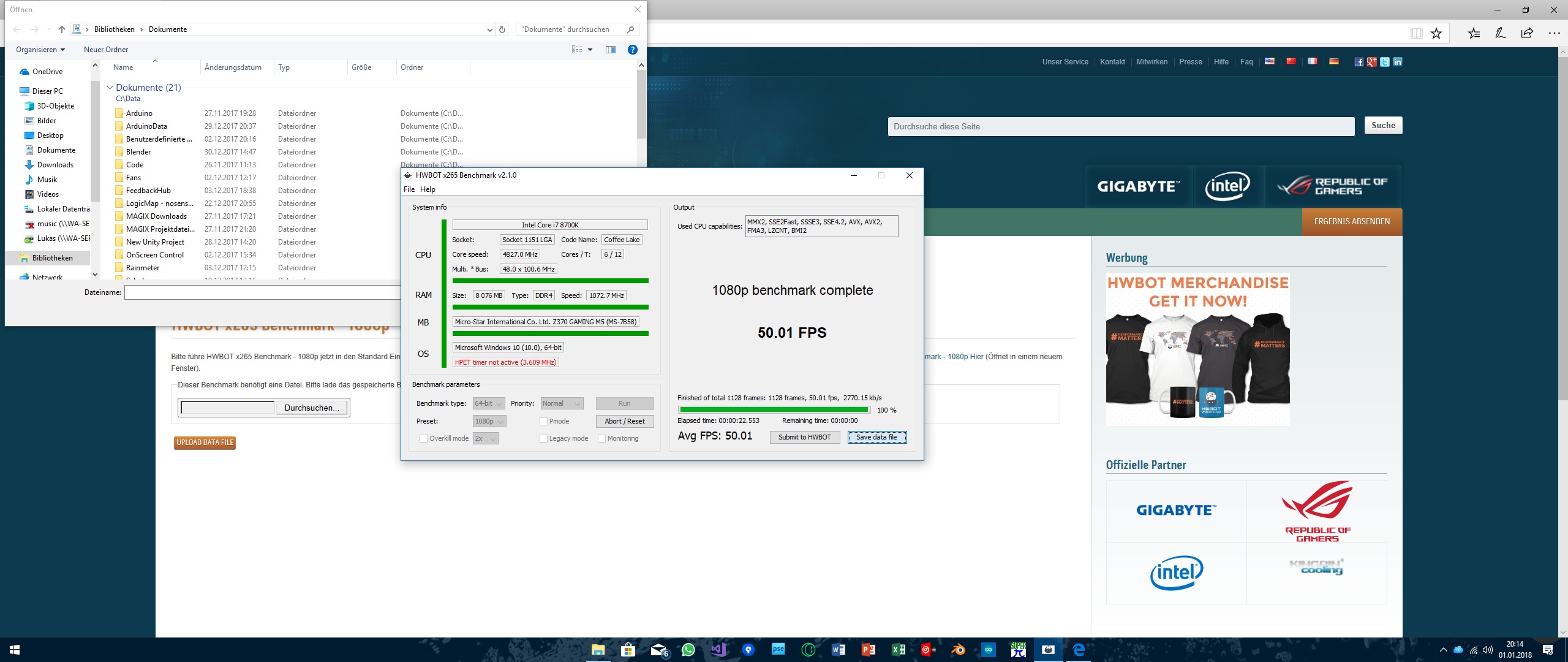
Task: Open WhatsApp from the taskbar
Action: coord(688,650)
